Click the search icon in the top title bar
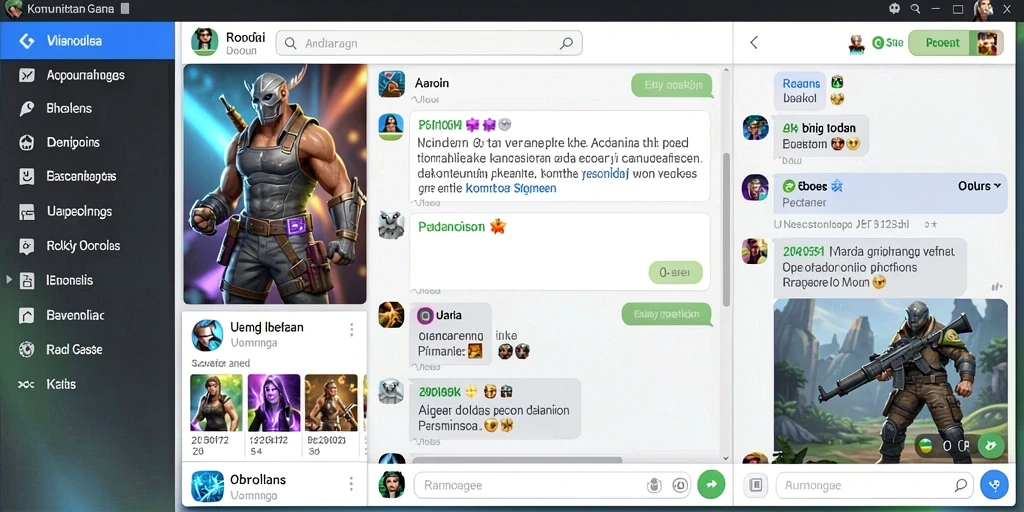Image resolution: width=1024 pixels, height=512 pixels. click(915, 8)
